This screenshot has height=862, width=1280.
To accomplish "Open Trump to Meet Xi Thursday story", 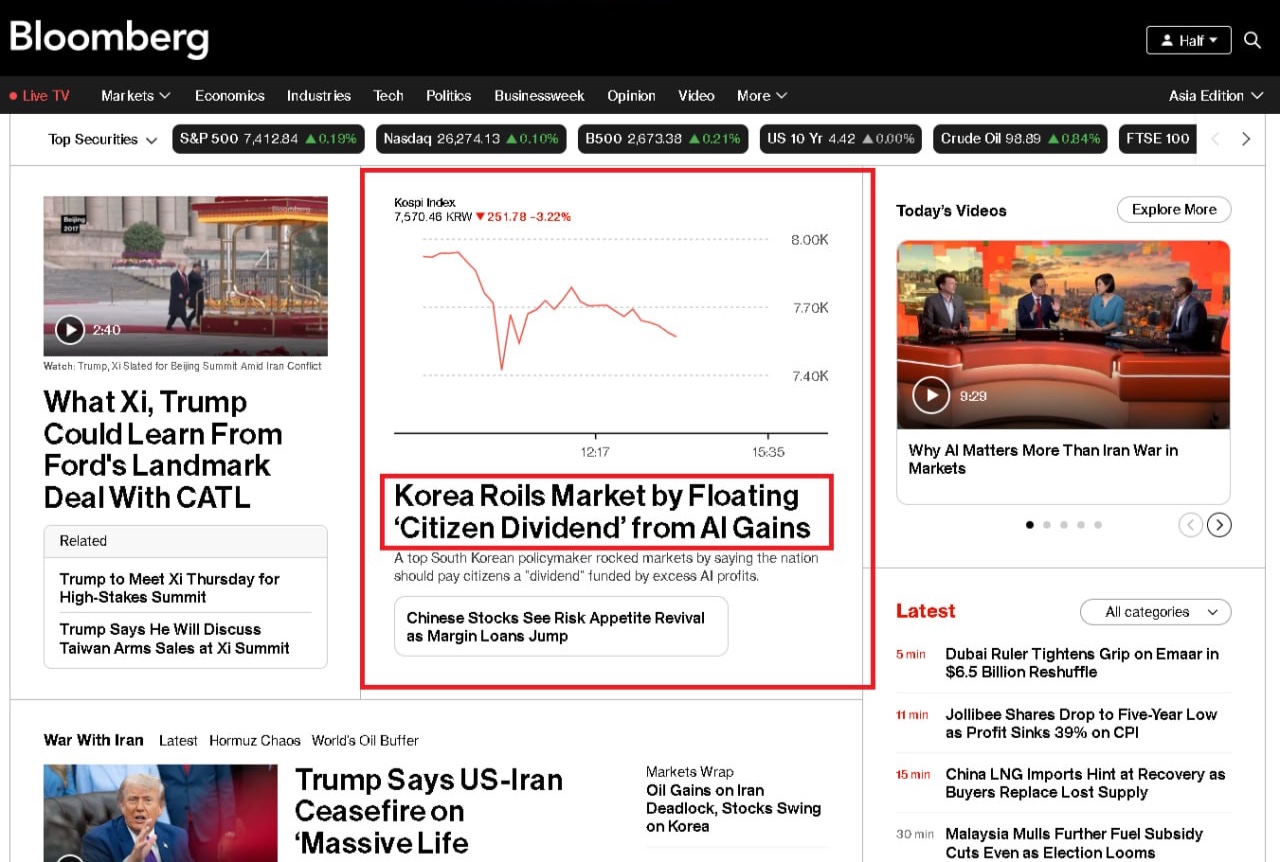I will tap(170, 588).
